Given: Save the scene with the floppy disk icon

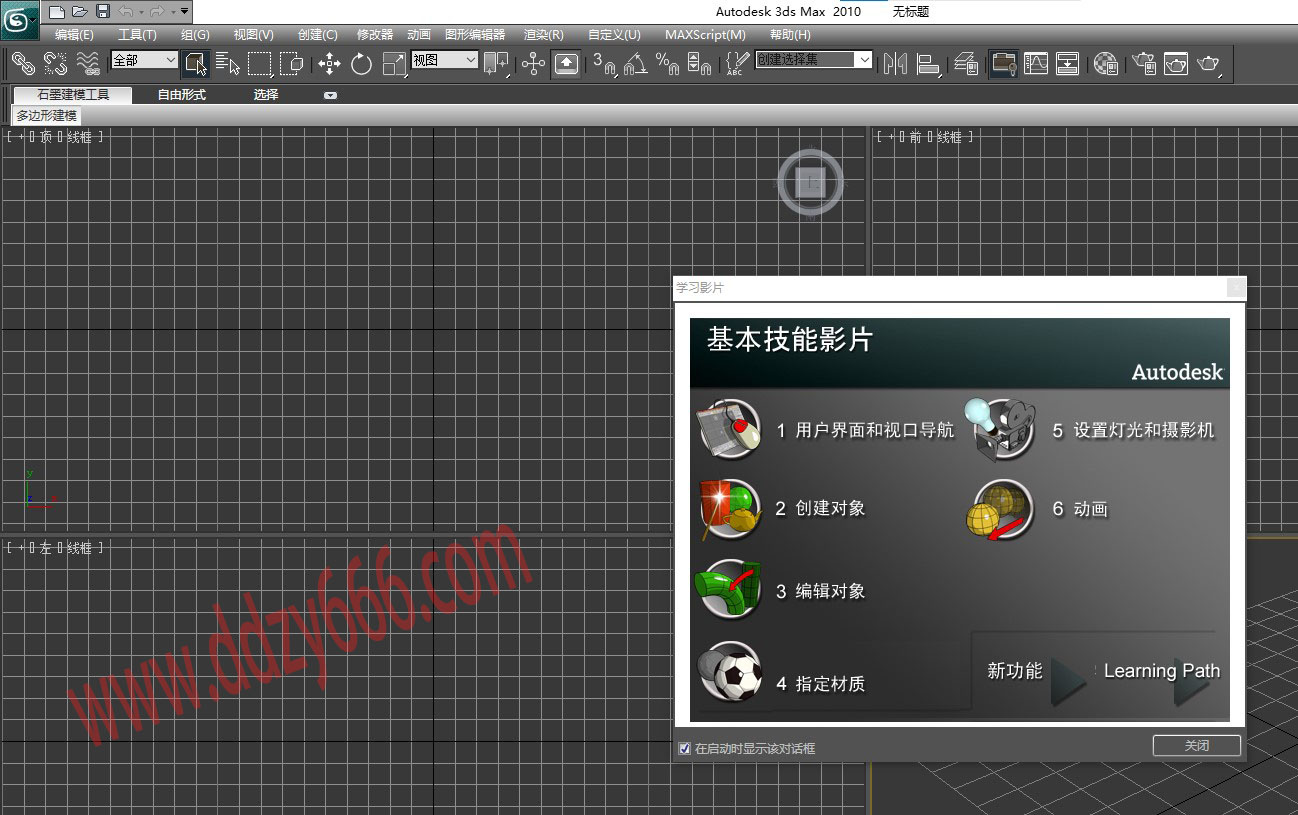Looking at the screenshot, I should click(103, 12).
